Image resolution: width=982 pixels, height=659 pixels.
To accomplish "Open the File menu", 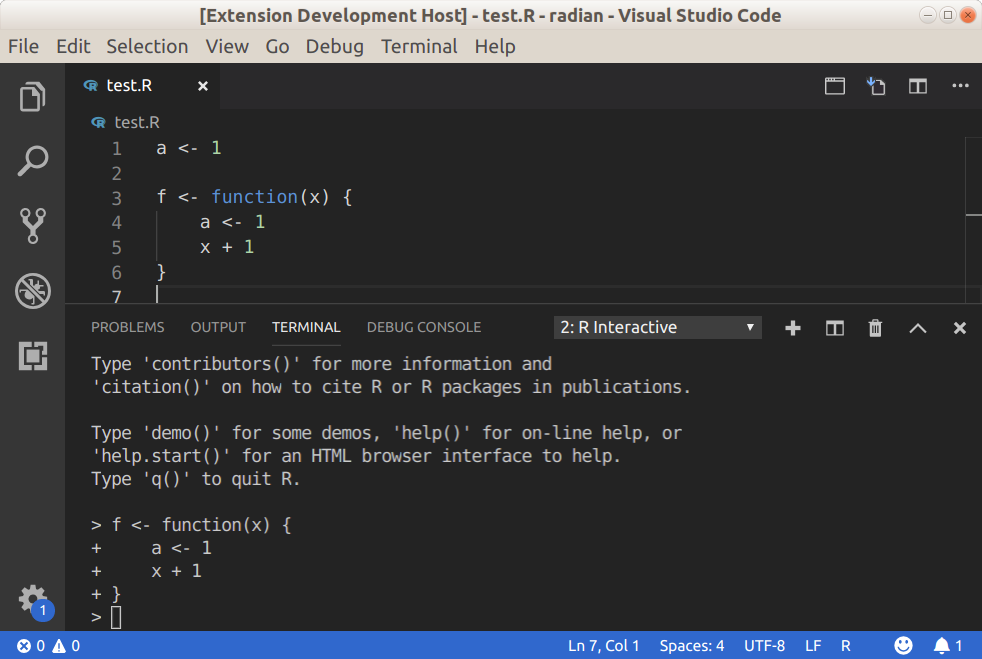I will (x=24, y=46).
